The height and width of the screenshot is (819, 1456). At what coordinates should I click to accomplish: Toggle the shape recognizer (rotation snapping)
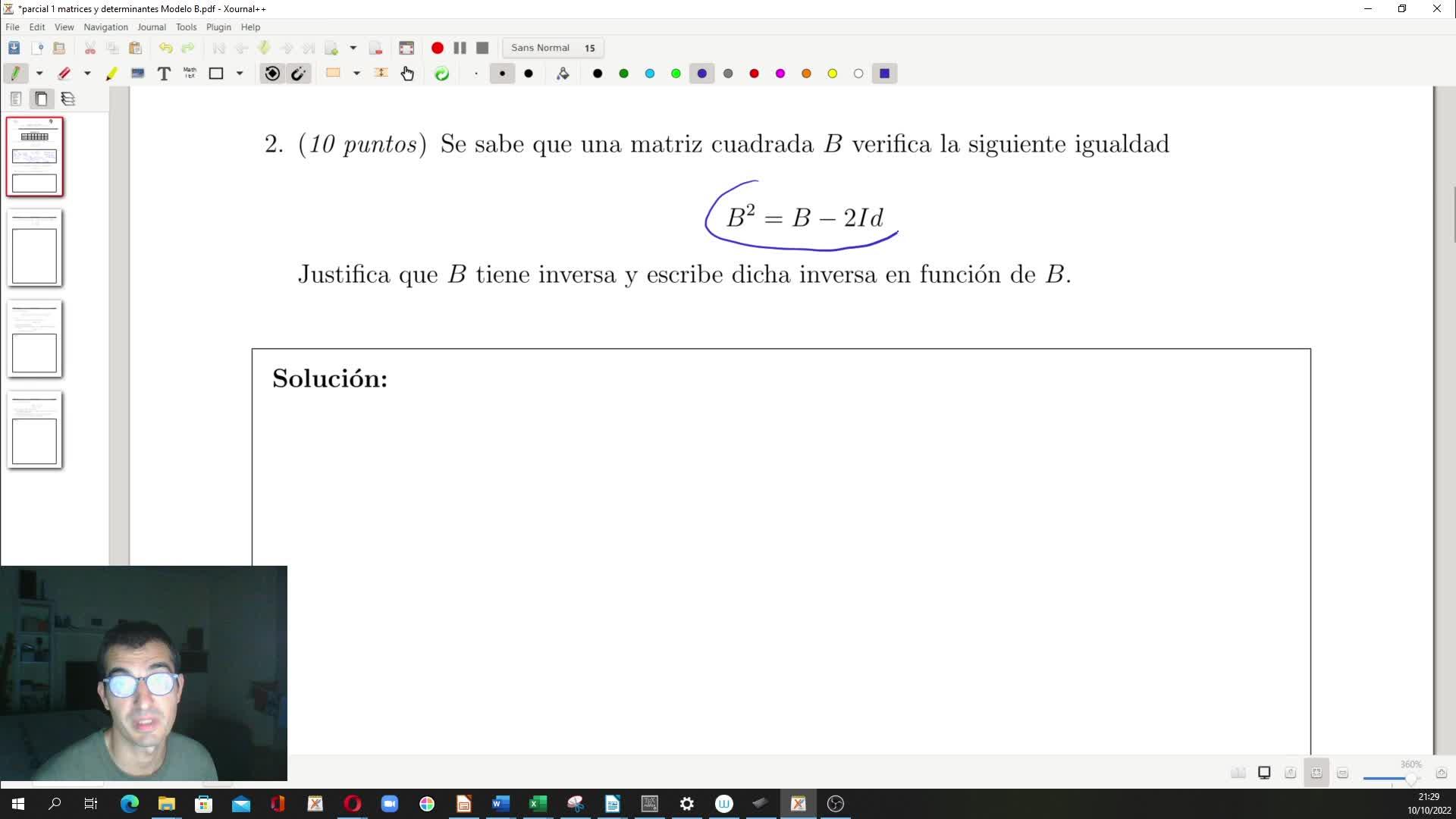(x=272, y=74)
